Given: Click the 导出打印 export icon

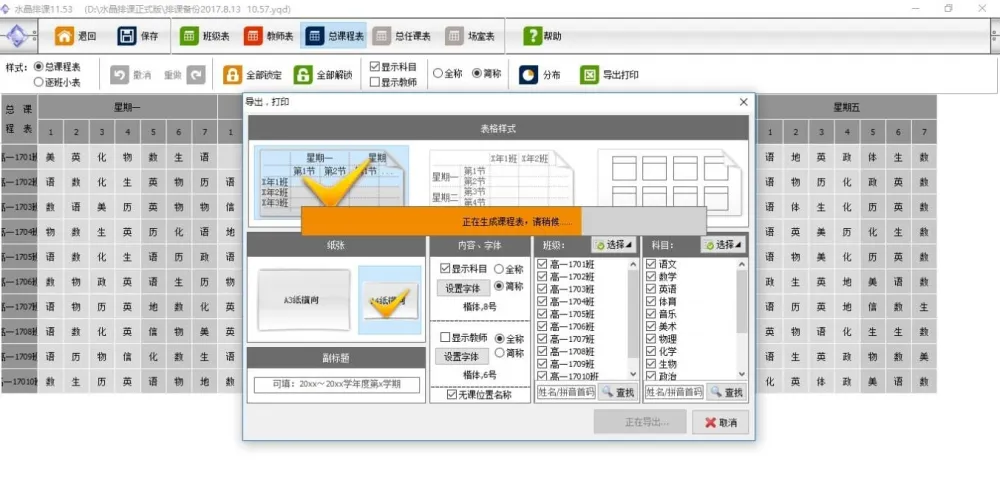Looking at the screenshot, I should (x=590, y=75).
